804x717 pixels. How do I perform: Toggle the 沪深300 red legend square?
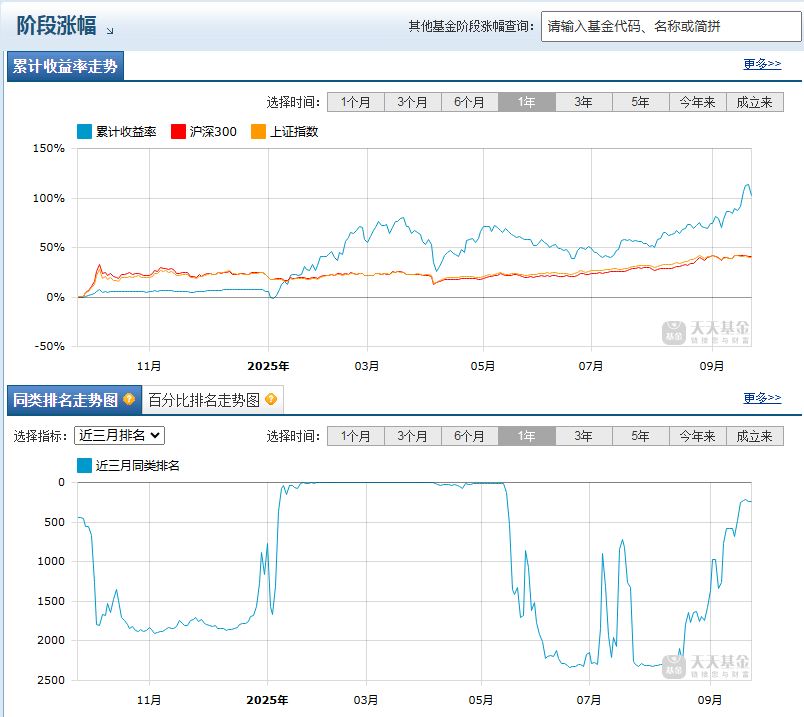pos(179,131)
